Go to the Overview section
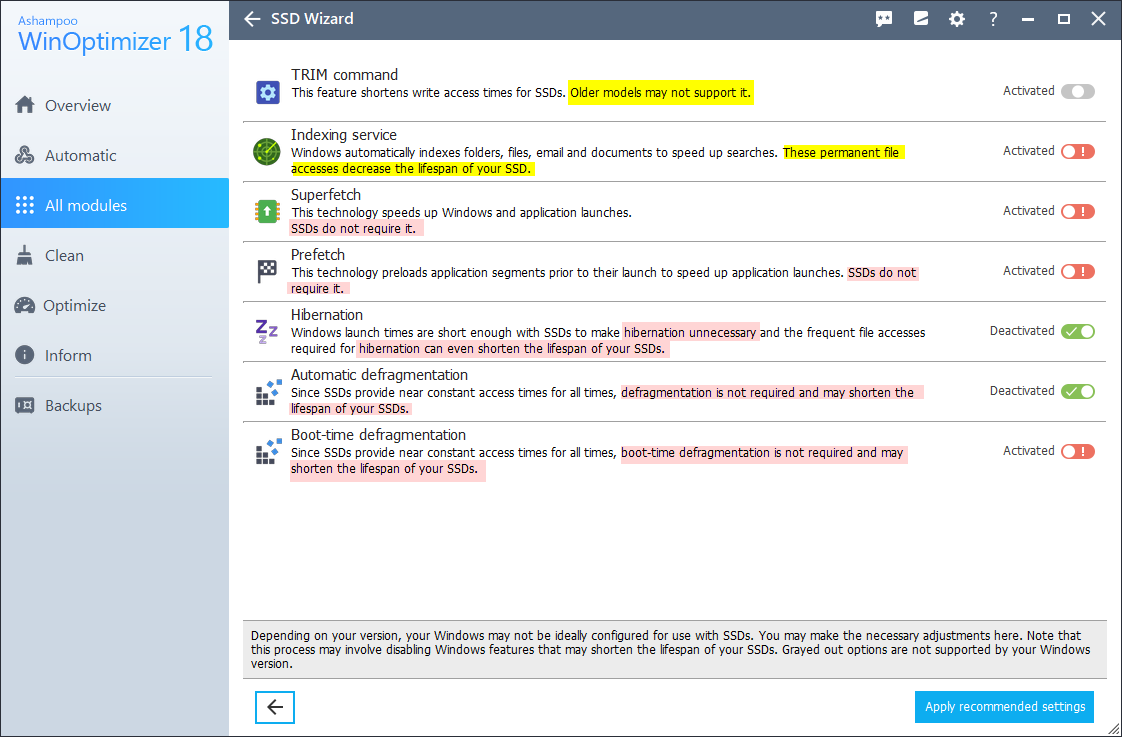Image resolution: width=1122 pixels, height=737 pixels. coord(114,105)
